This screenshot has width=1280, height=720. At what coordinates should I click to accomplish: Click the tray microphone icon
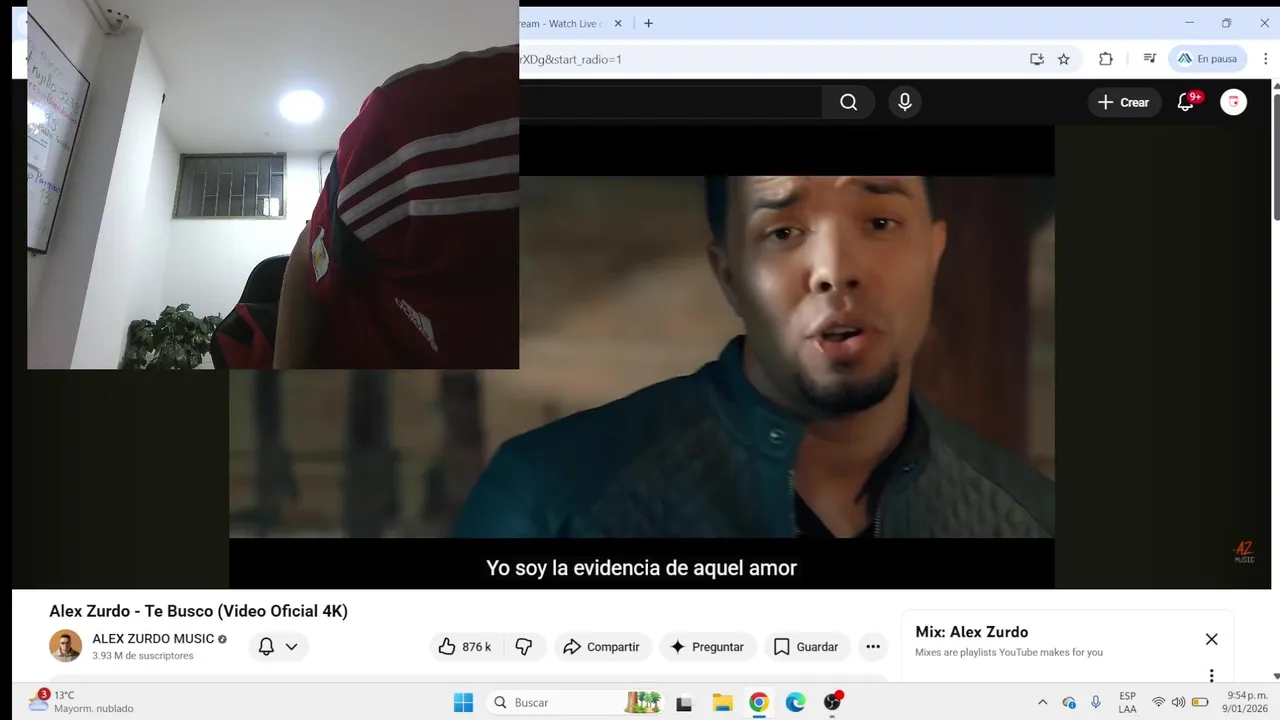click(1096, 703)
